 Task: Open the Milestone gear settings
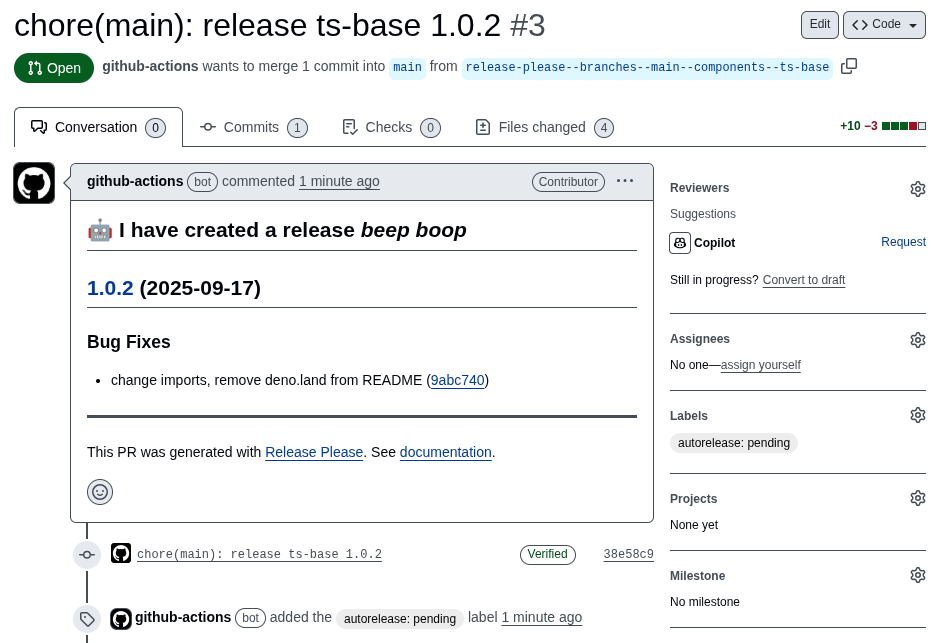917,575
